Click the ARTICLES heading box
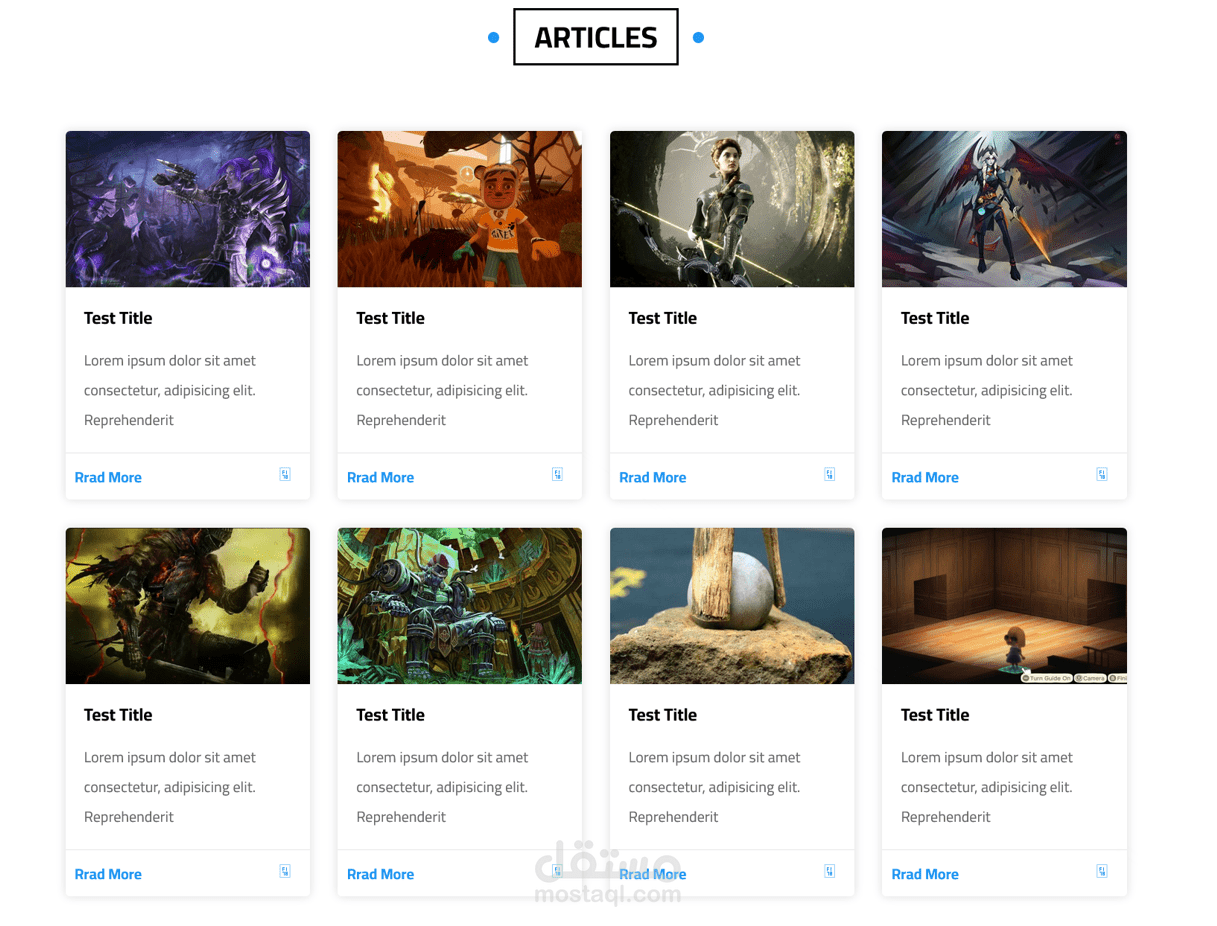1217x926 pixels. pyautogui.click(x=596, y=37)
